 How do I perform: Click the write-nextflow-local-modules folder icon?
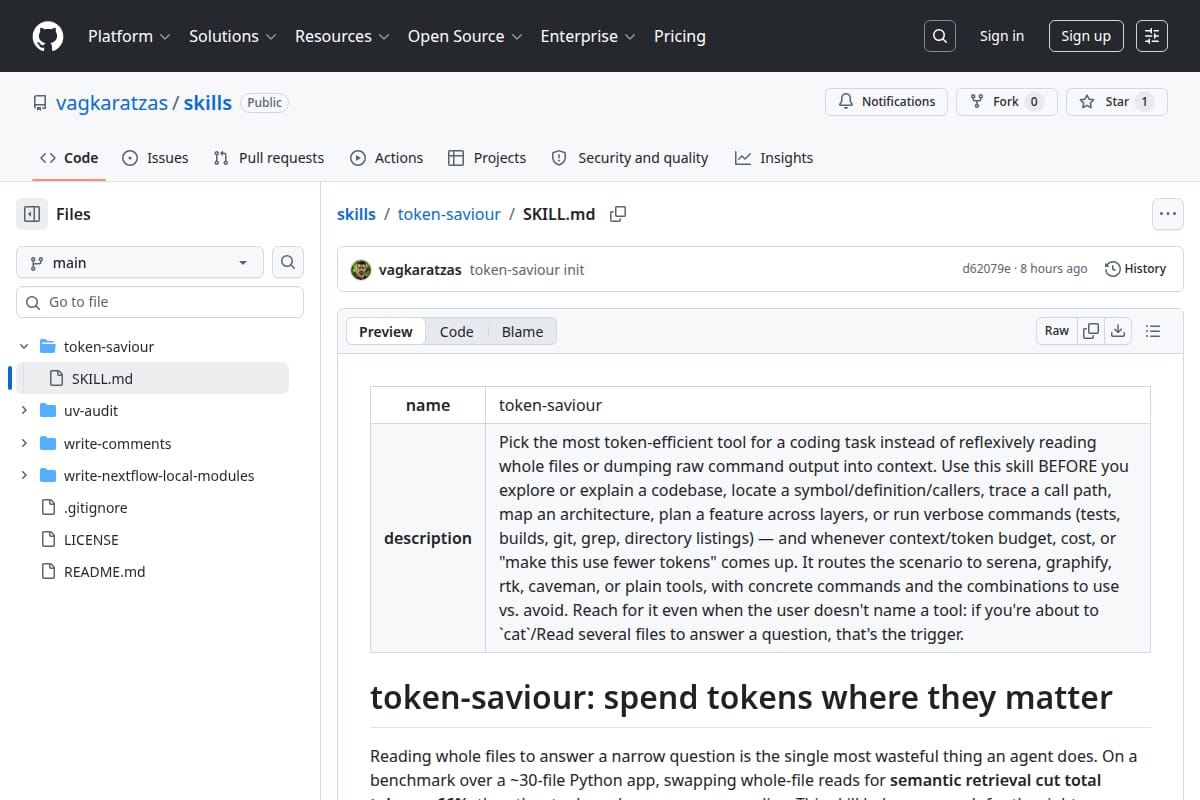tap(47, 475)
